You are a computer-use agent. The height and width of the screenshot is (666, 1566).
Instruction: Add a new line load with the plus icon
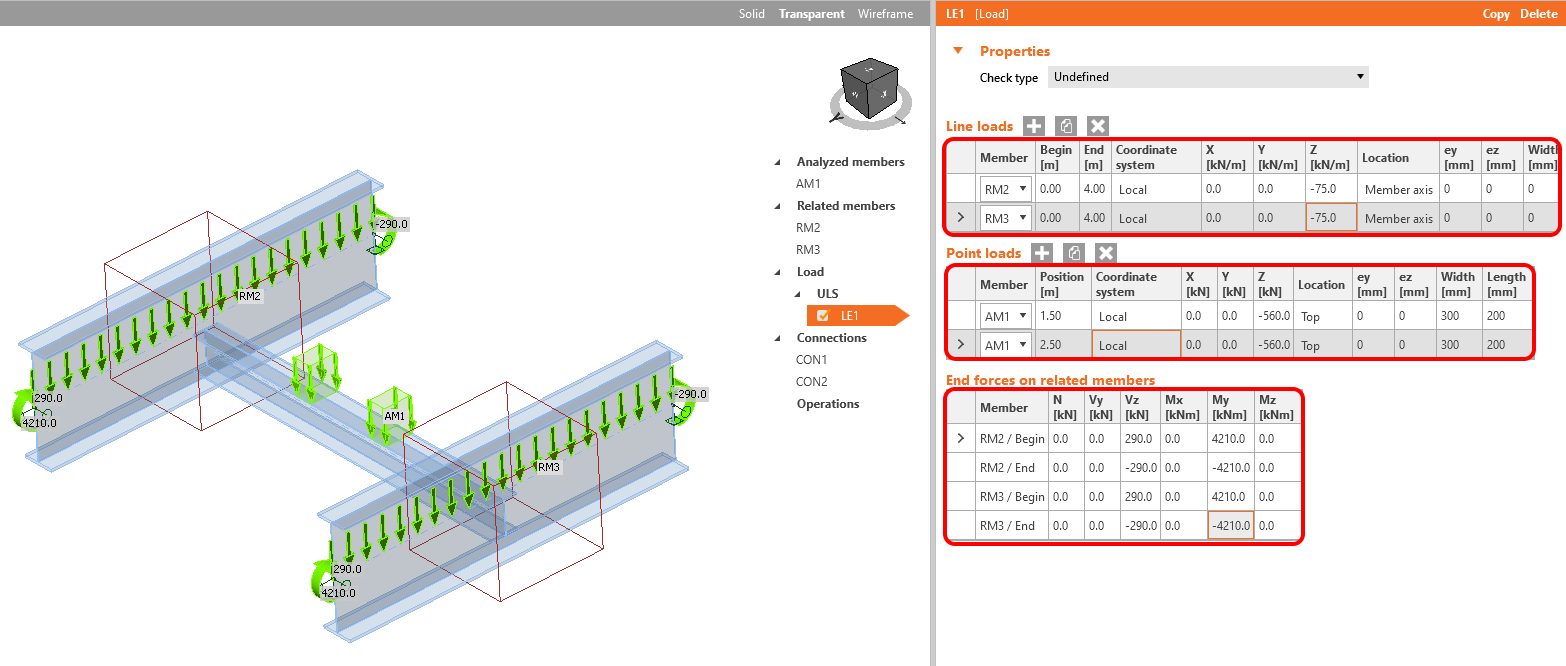point(1034,125)
